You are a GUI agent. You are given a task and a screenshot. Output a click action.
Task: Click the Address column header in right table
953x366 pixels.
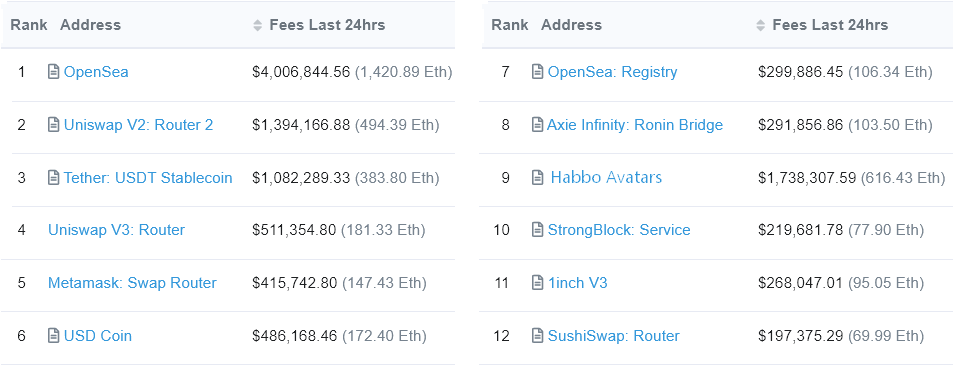coord(571,25)
